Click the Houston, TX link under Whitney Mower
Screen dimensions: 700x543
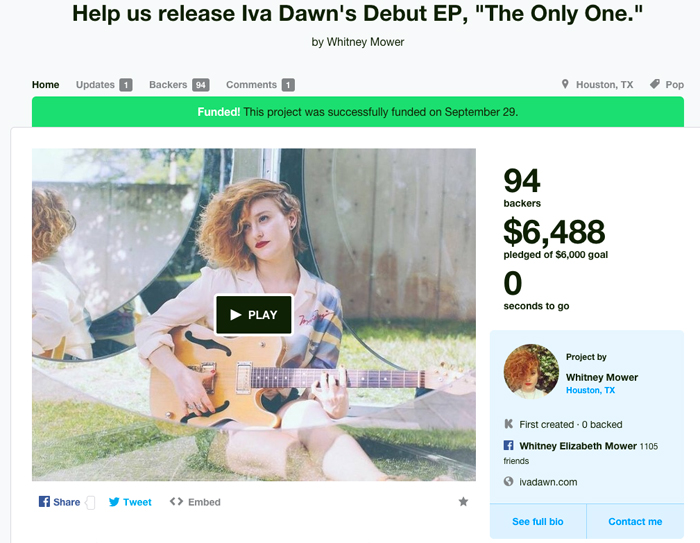click(590, 390)
